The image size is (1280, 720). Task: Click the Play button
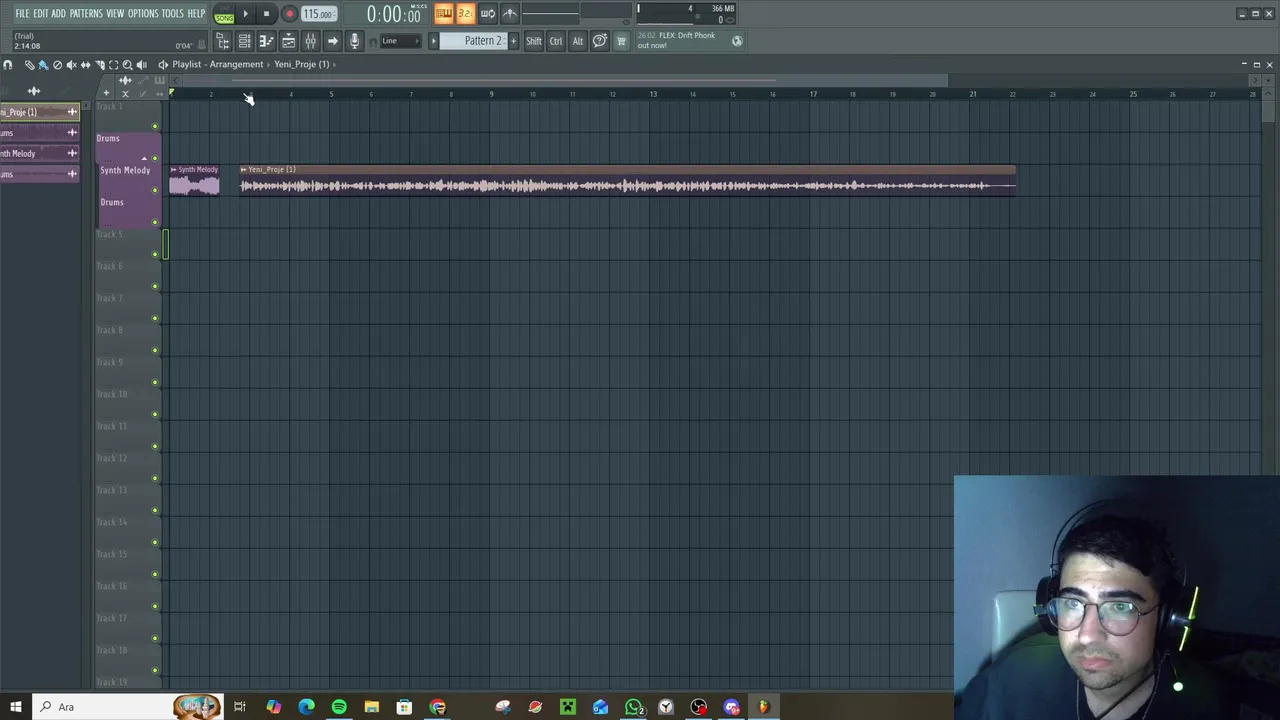click(x=245, y=13)
